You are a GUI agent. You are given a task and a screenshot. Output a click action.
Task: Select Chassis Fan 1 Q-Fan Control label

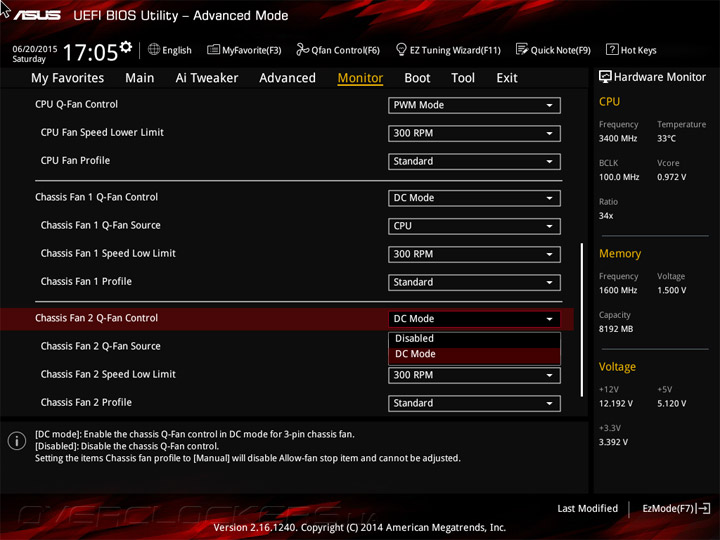pos(96,197)
